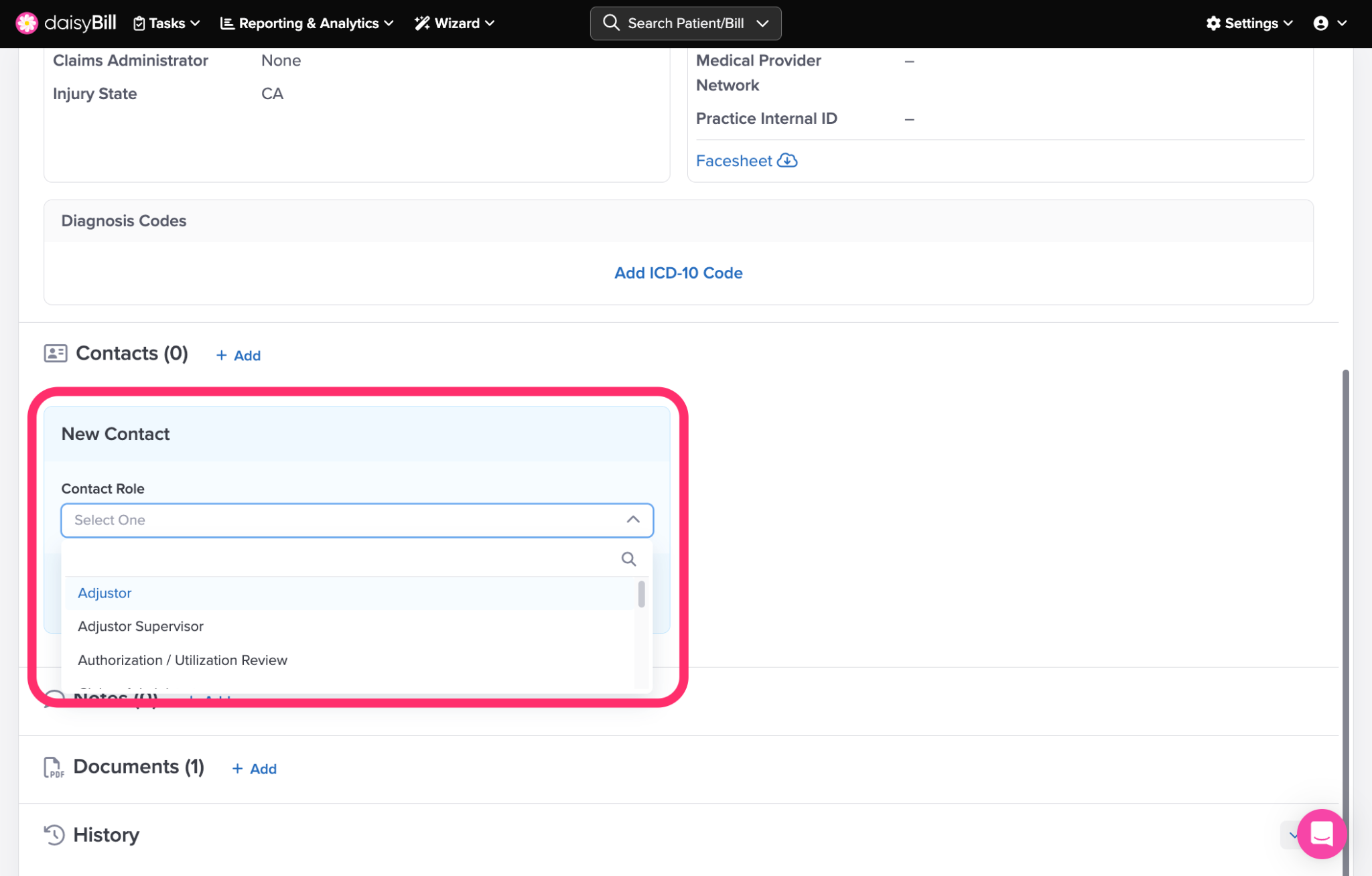Select Adjustor from role list

point(105,593)
